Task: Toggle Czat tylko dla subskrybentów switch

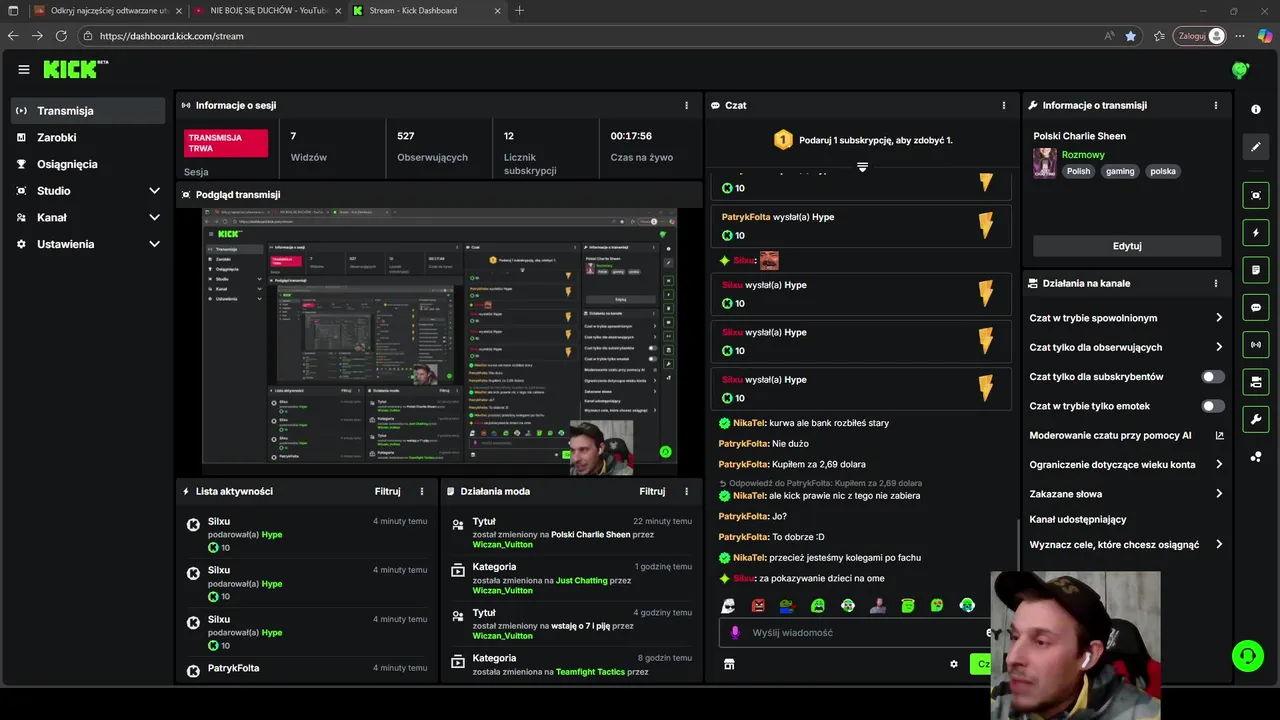Action: (1212, 377)
